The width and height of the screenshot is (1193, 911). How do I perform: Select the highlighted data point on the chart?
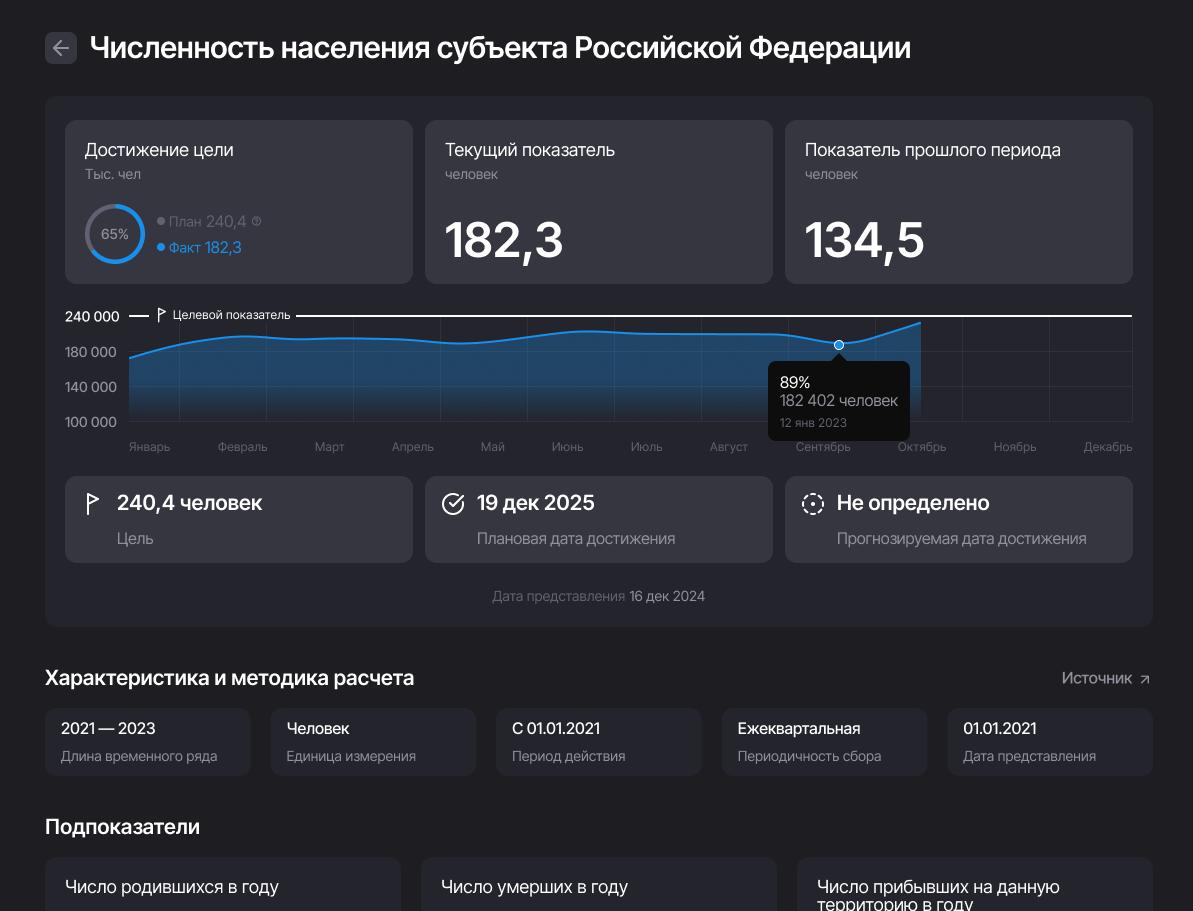[x=839, y=345]
